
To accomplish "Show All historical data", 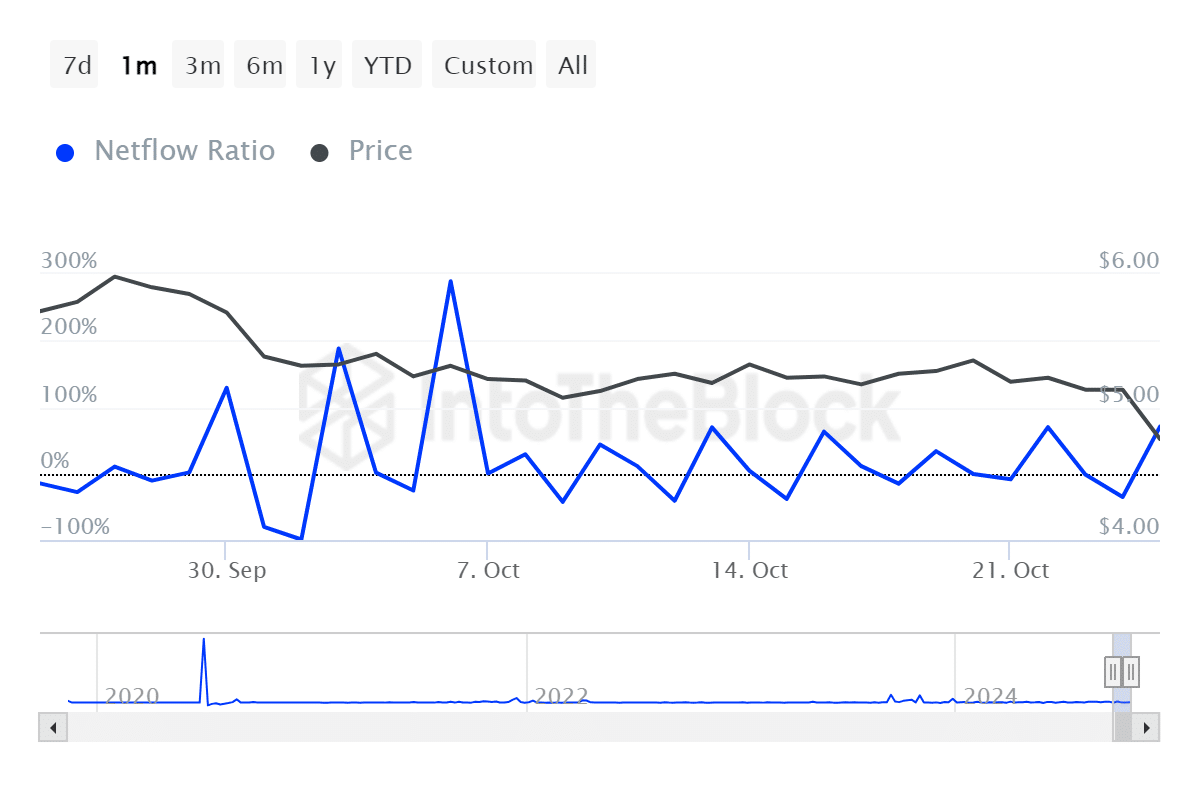I will click(x=573, y=66).
